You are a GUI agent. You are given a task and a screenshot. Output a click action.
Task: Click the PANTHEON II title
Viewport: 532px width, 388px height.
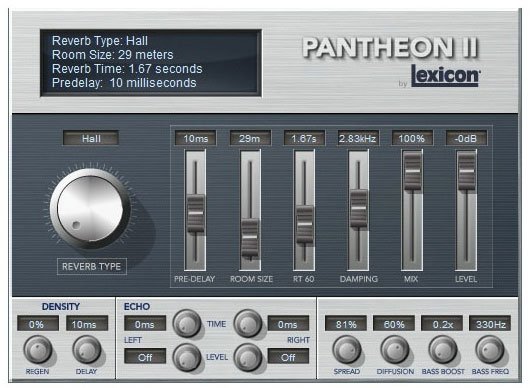390,47
